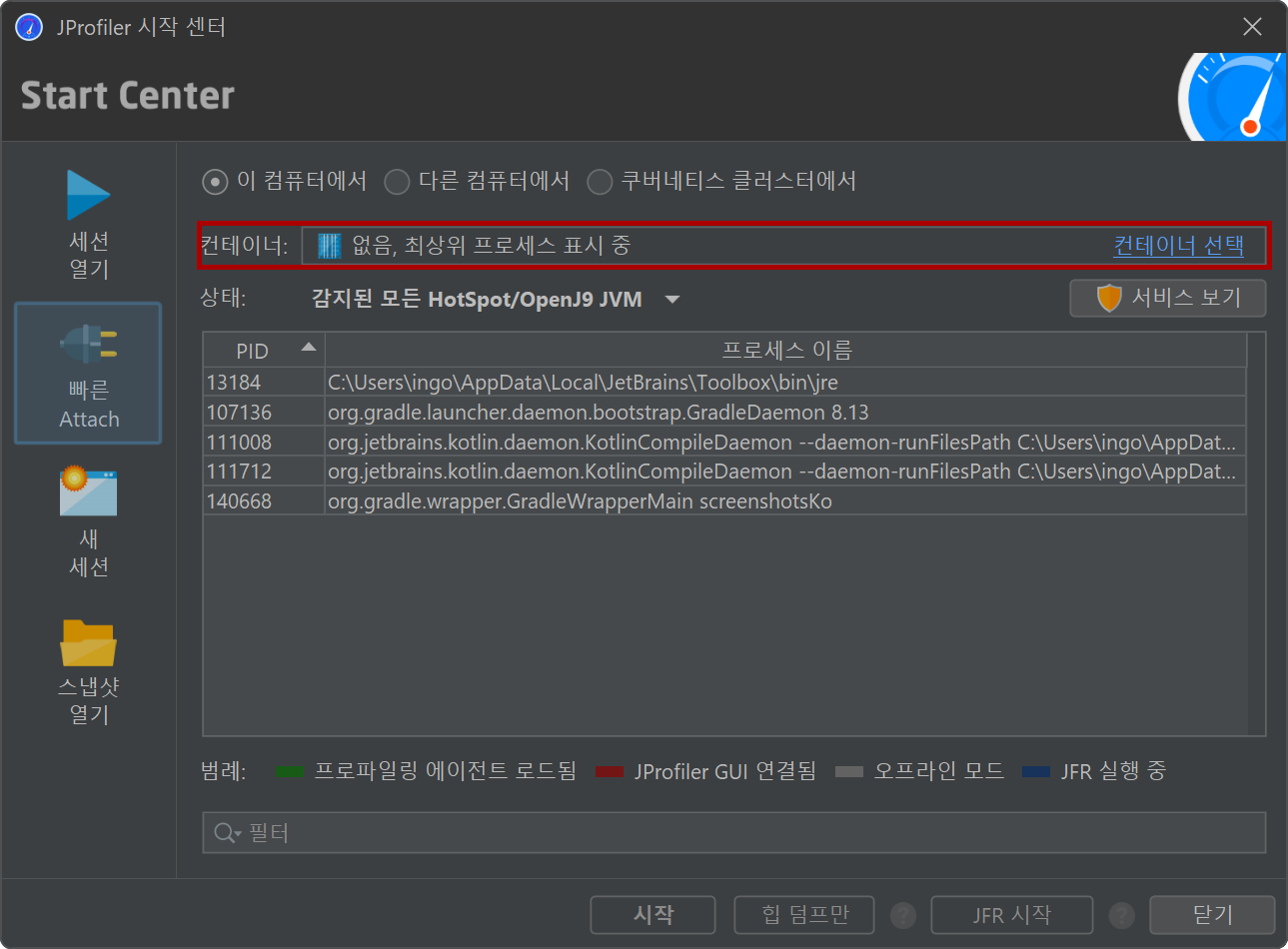Screen dimensions: 1288x949
Task: Open help icon next to 힙 덤프만
Action: pyautogui.click(x=903, y=915)
